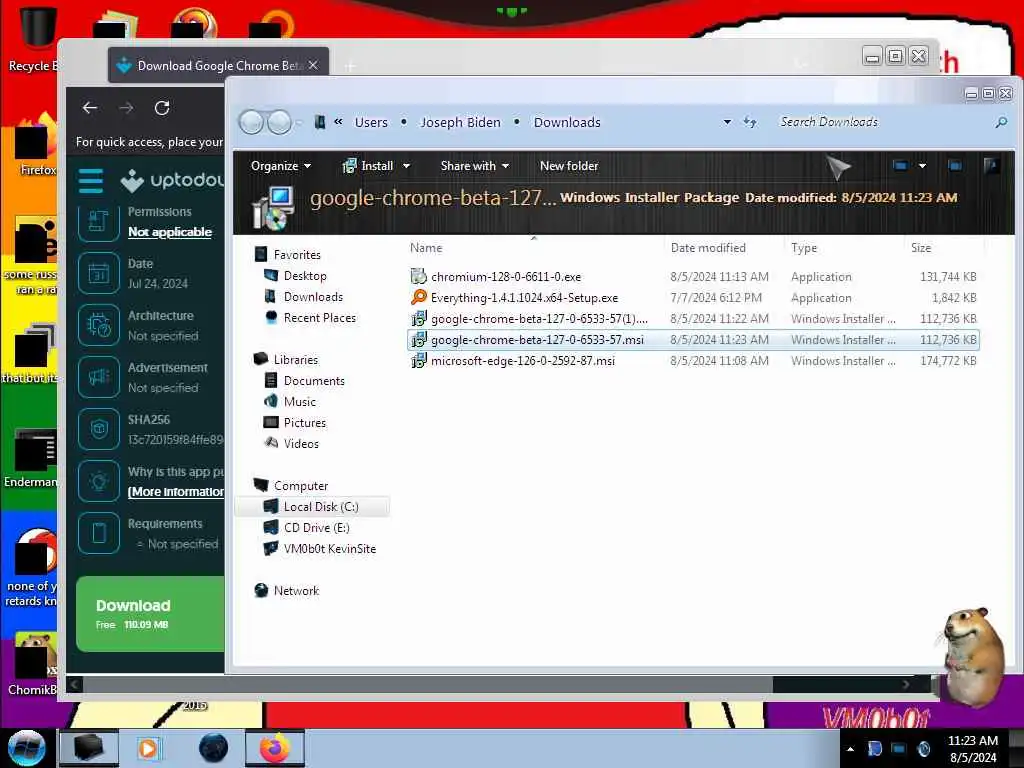Viewport: 1024px width, 768px height.
Task: Select microsoft-edge-126-0-2592-87.msi file
Action: [x=693, y=360]
